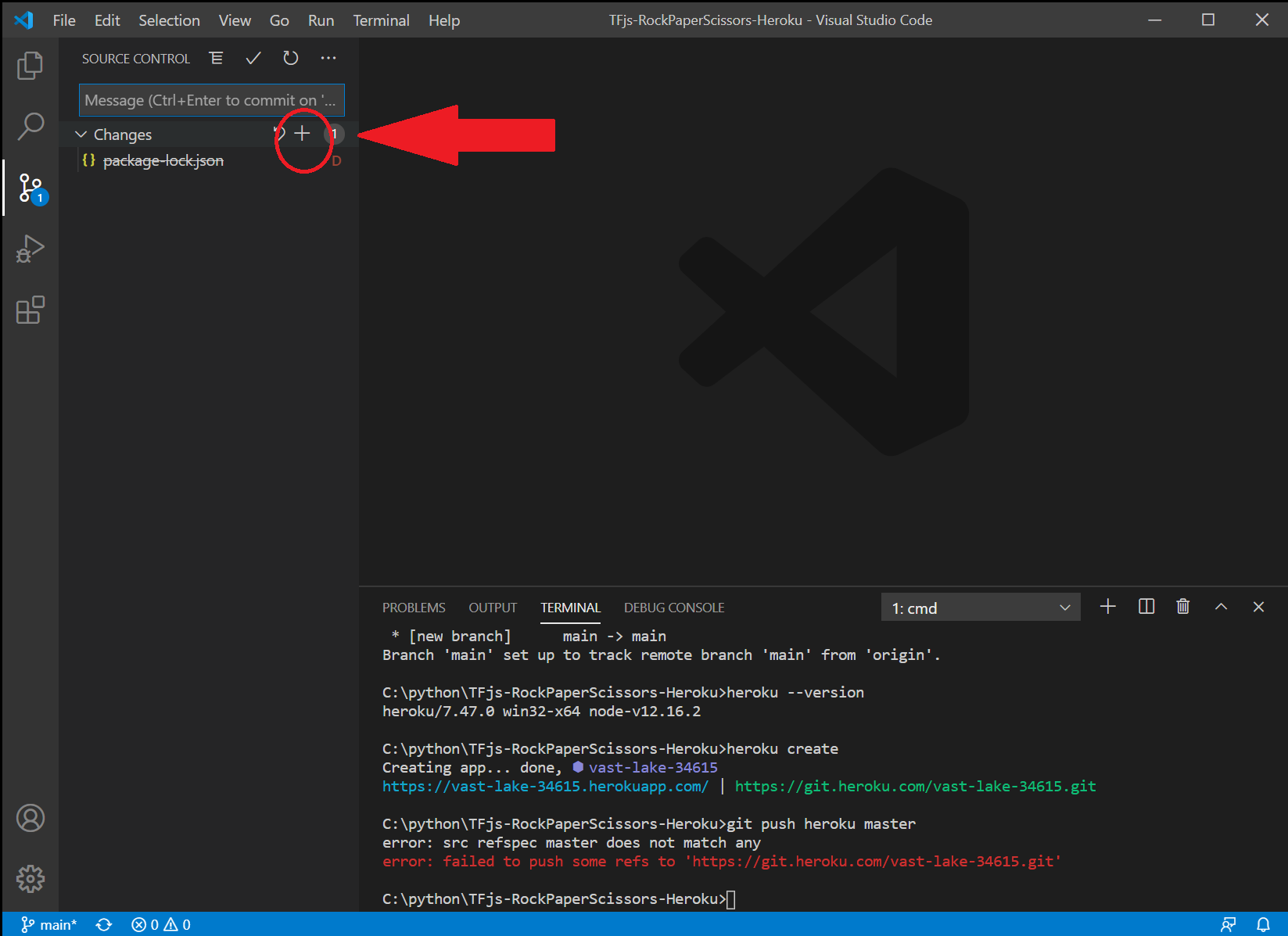
Task: Open notifications bell in status bar
Action: click(x=1263, y=925)
